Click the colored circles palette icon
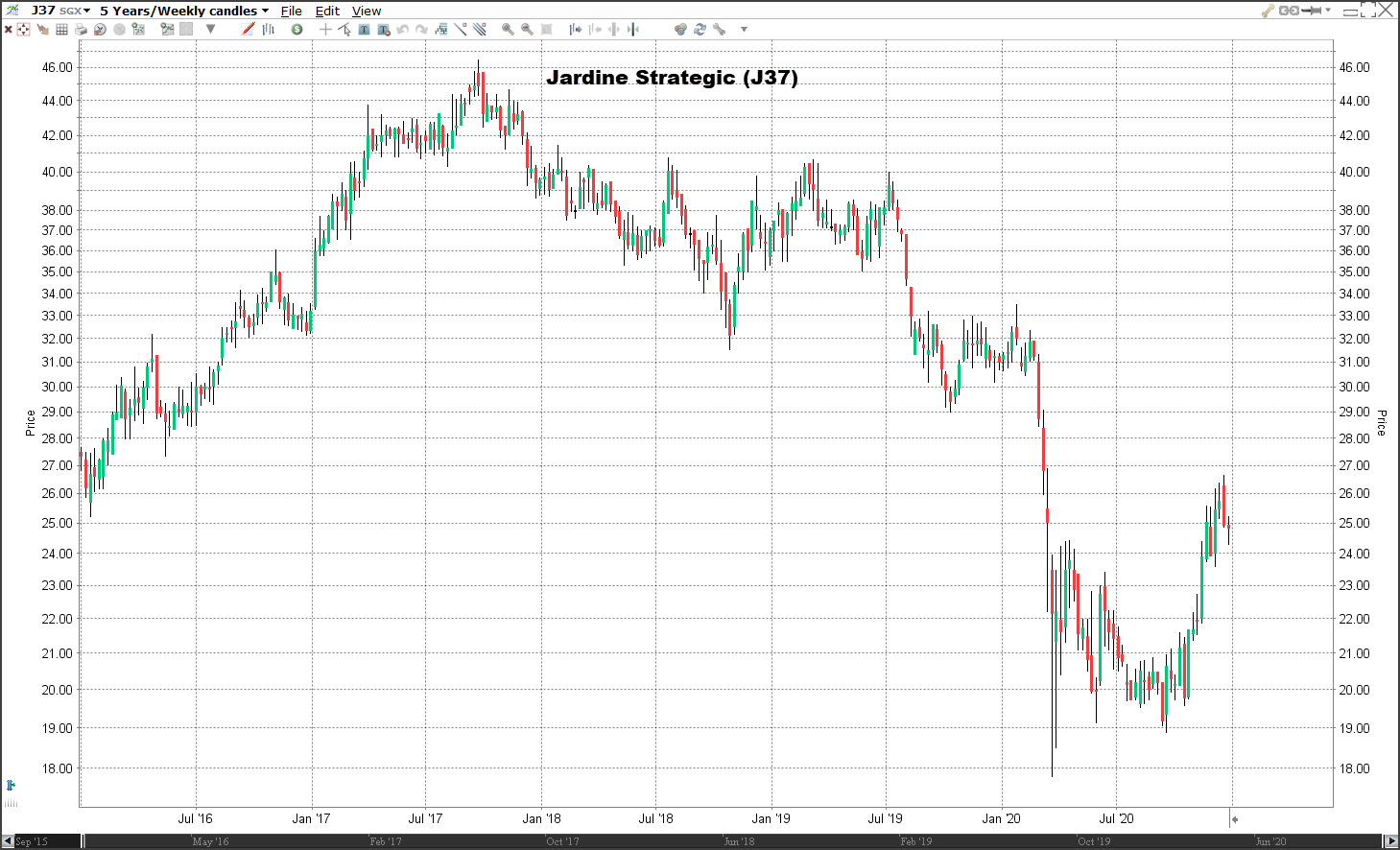 click(x=680, y=29)
